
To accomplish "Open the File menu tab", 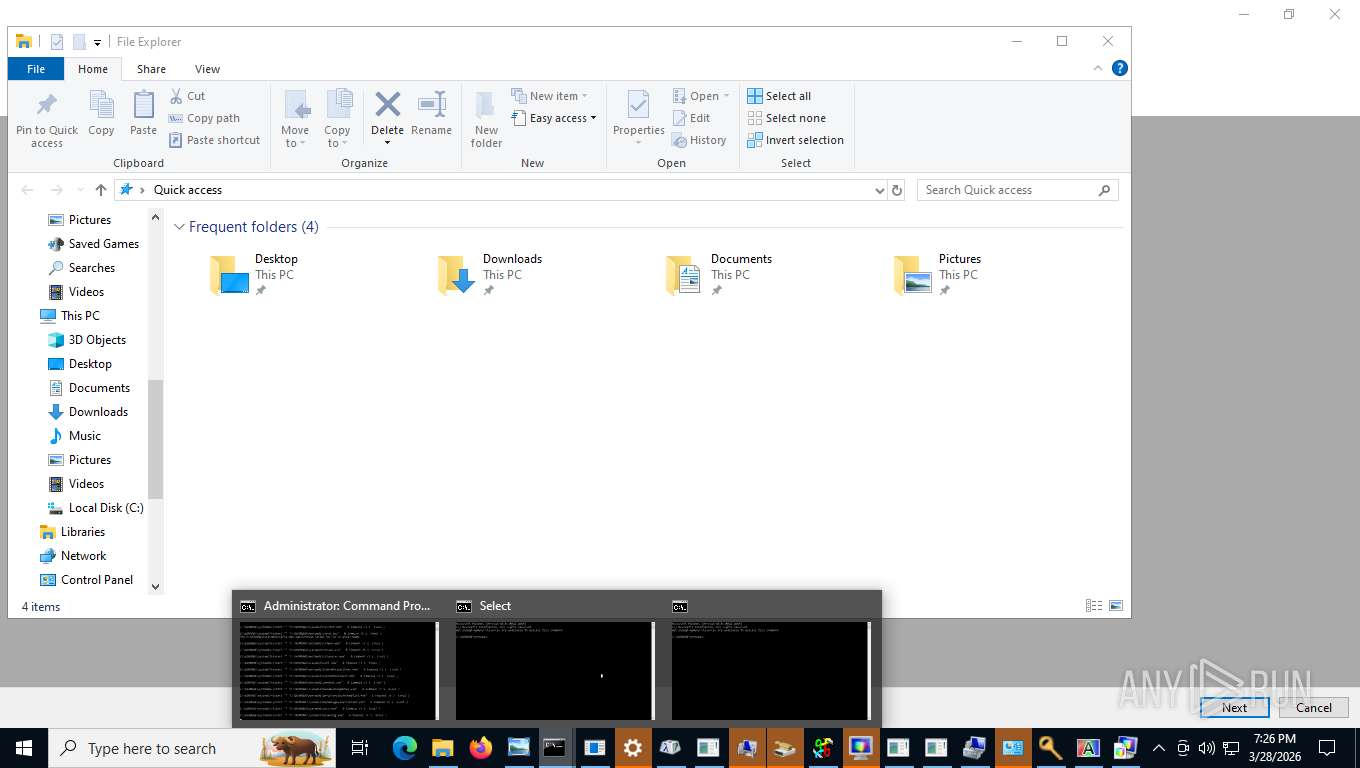I will [36, 69].
